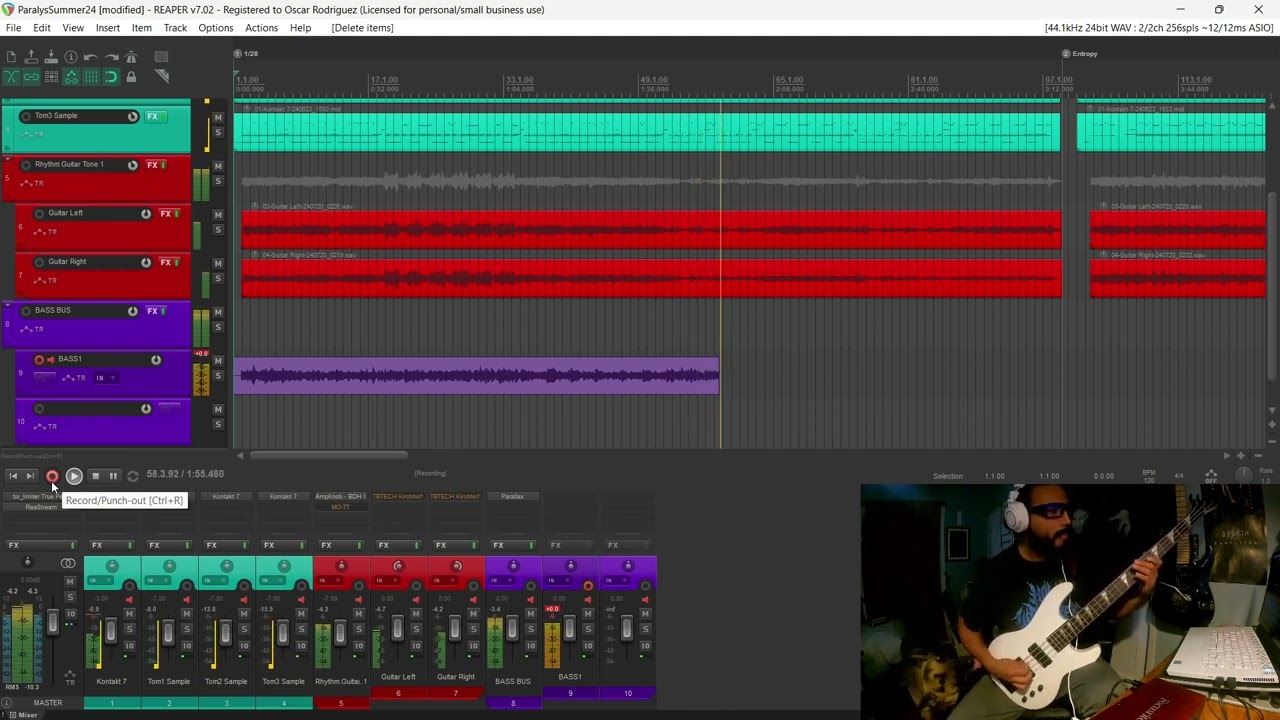Image resolution: width=1280 pixels, height=720 pixels.
Task: Open the ReaStream master FX slot
Action: (41, 507)
